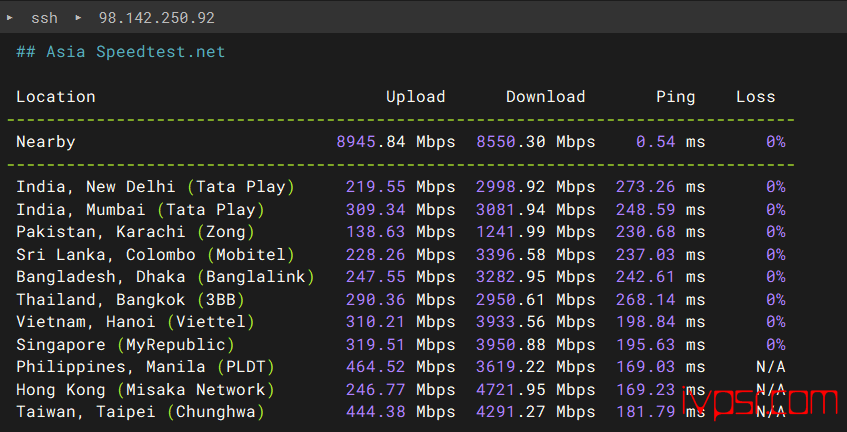Click 'Philippines, Manila (PLDT)' row

coord(401,367)
